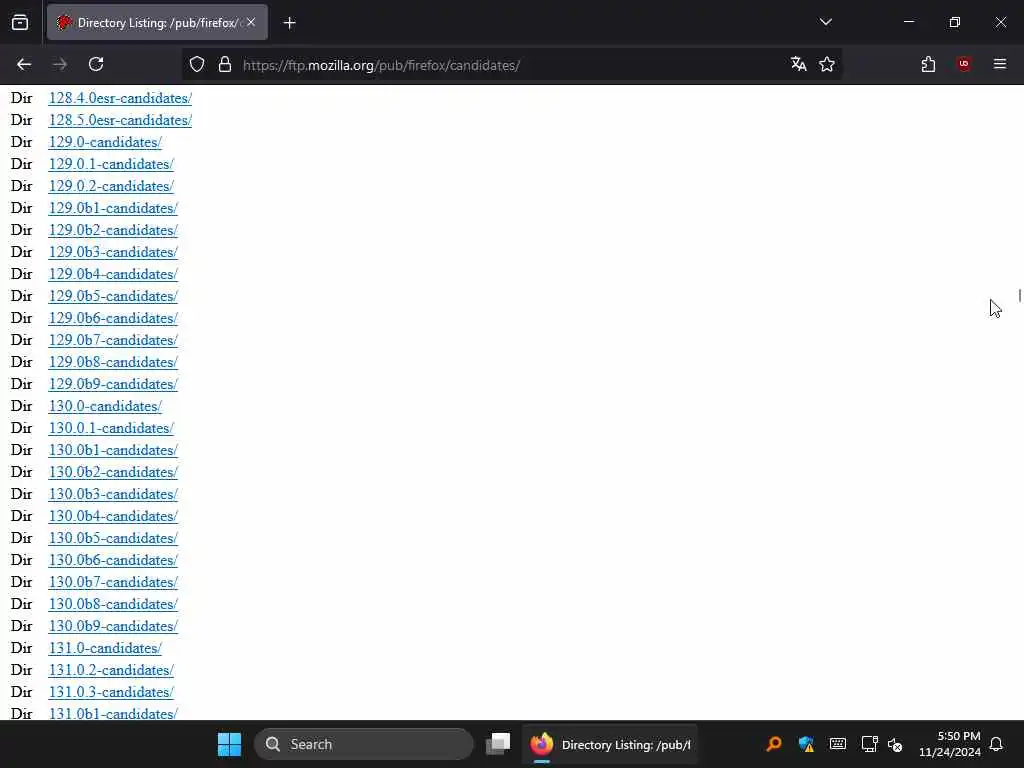1024x768 pixels.
Task: Open the network display tray icon
Action: (869, 744)
